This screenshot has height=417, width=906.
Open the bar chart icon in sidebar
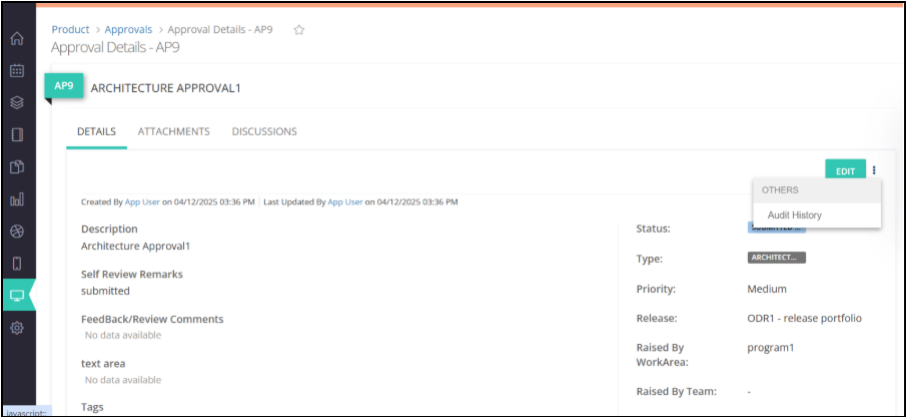coord(17,200)
